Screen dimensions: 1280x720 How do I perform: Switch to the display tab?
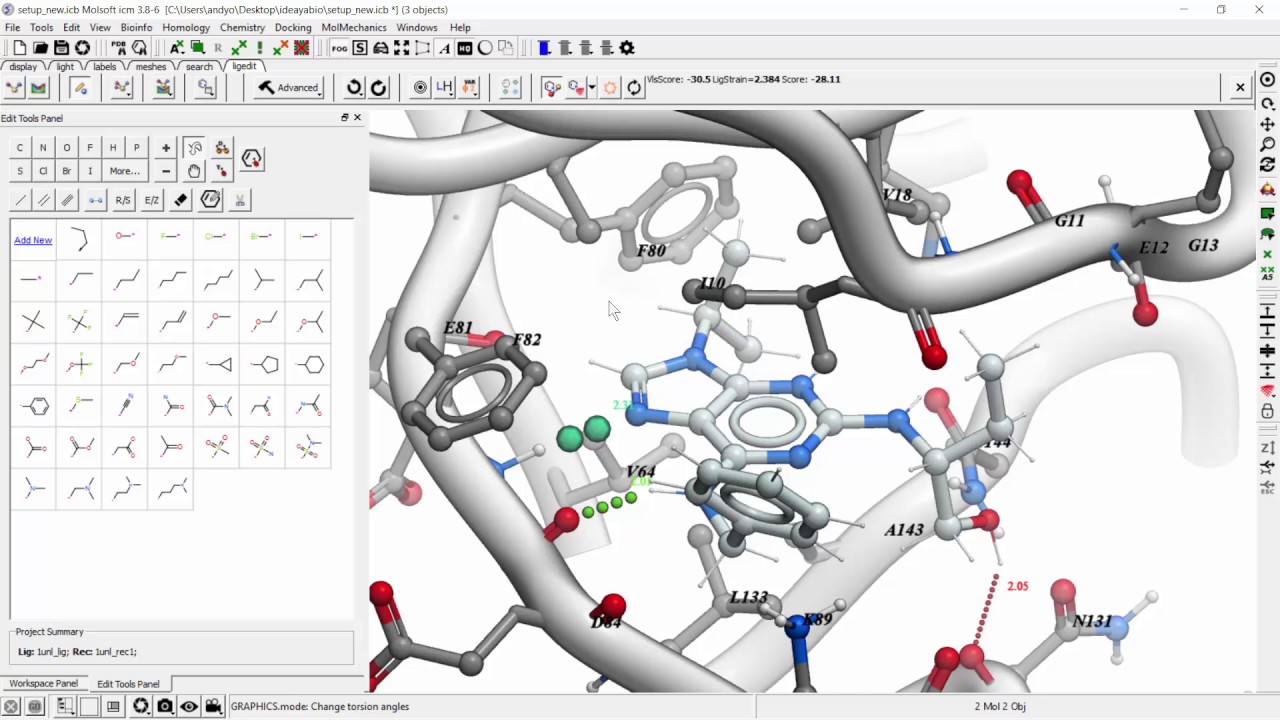tap(23, 67)
